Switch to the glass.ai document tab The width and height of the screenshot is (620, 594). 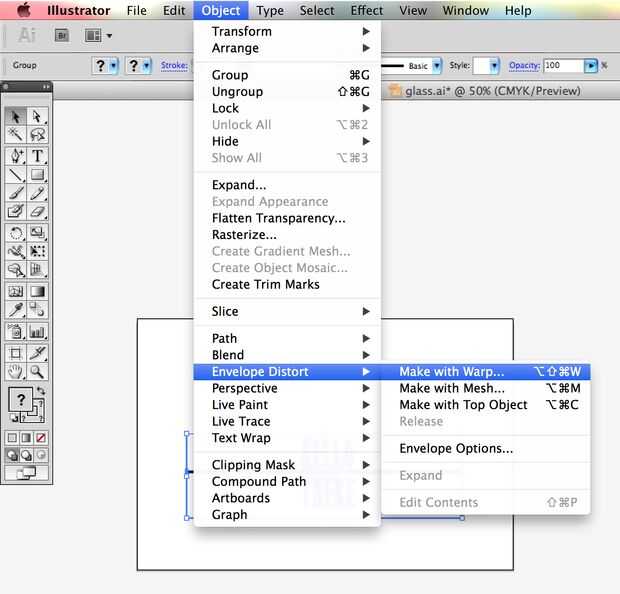(x=485, y=91)
